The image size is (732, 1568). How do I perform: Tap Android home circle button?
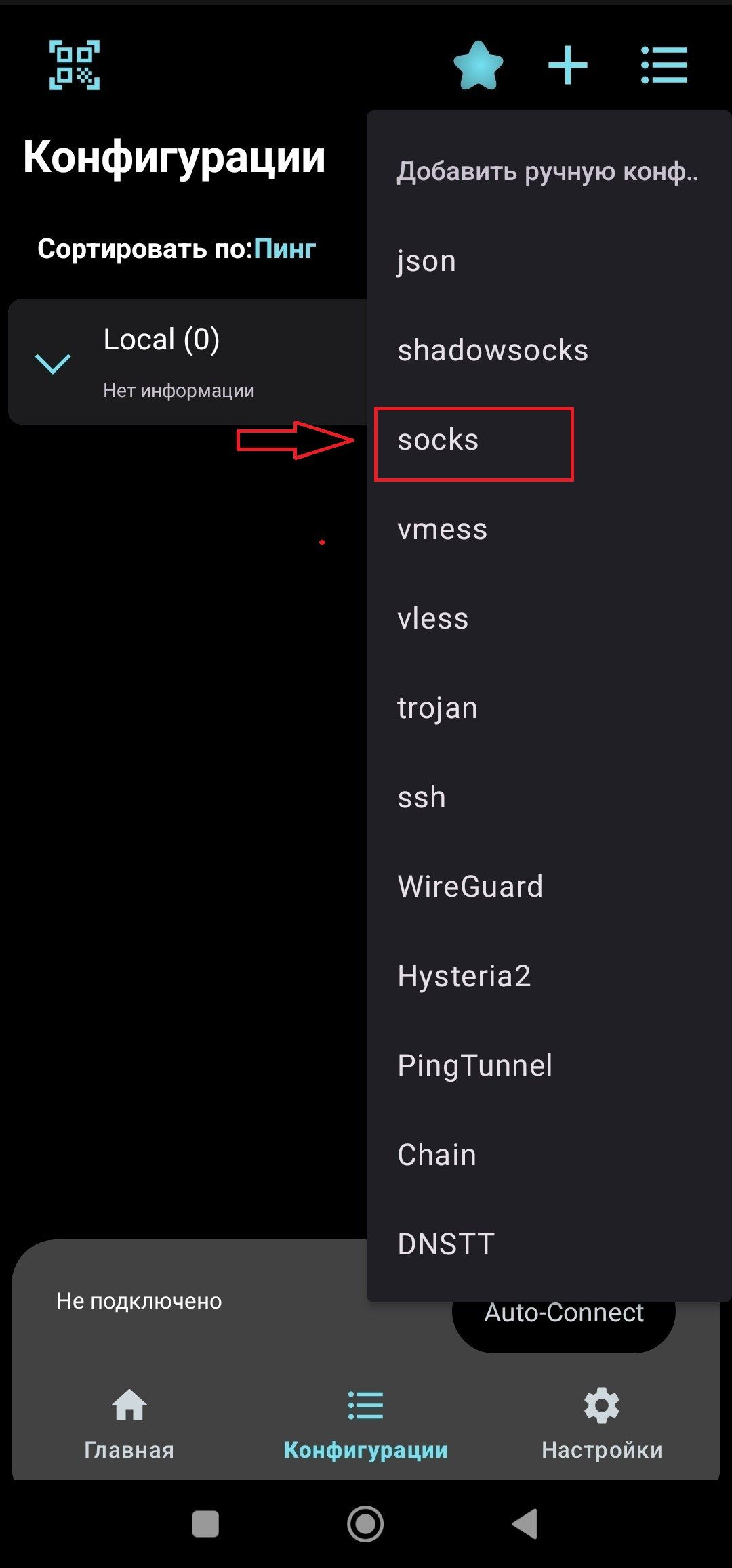click(365, 1524)
